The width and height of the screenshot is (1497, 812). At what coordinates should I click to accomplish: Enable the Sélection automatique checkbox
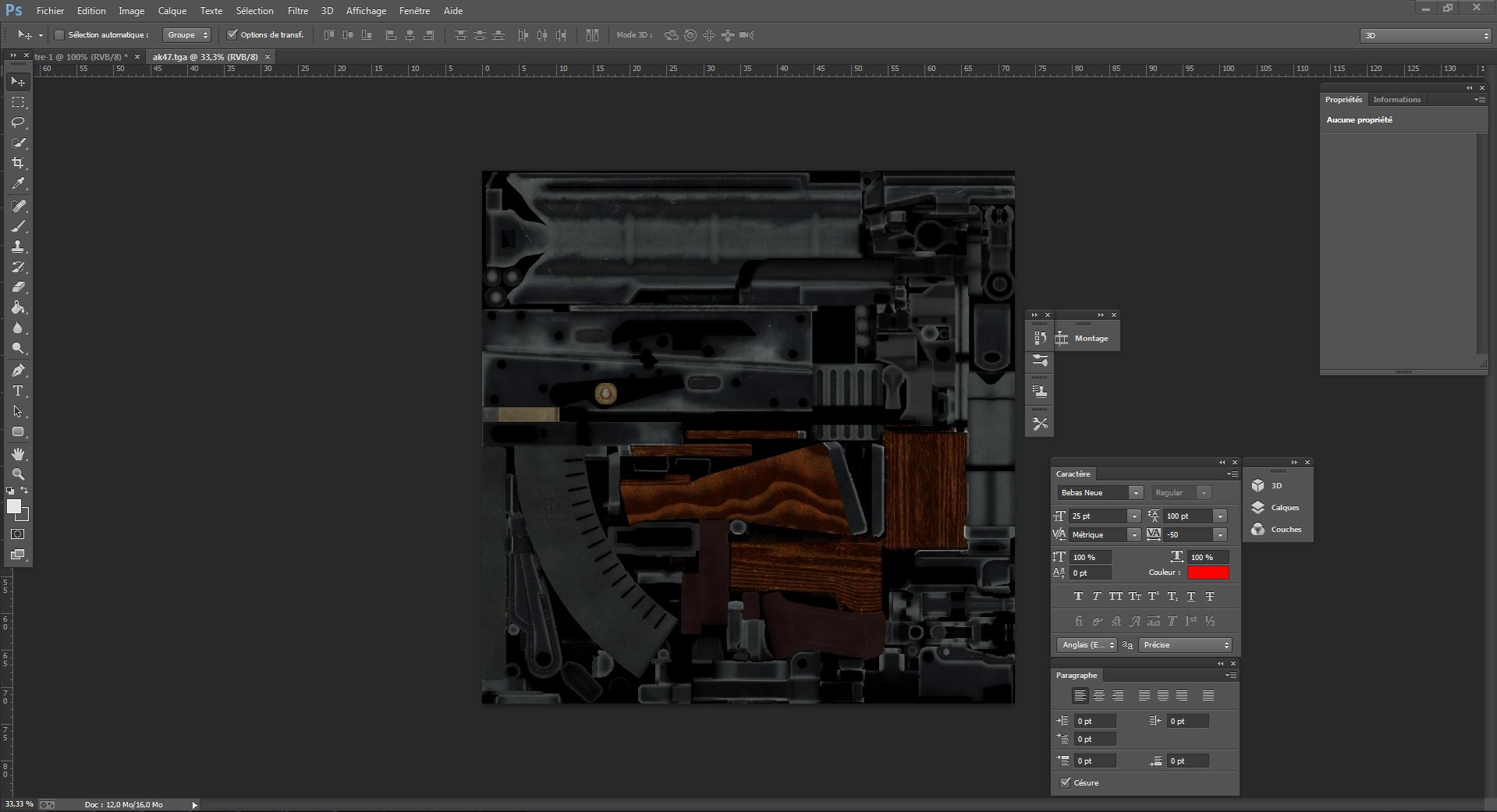pos(59,35)
